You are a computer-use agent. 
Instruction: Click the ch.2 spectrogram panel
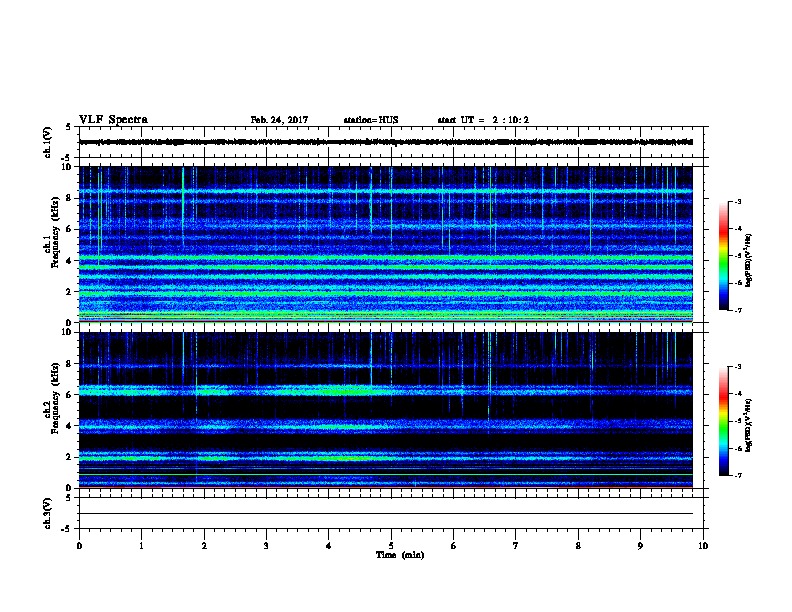pyautogui.click(x=386, y=410)
